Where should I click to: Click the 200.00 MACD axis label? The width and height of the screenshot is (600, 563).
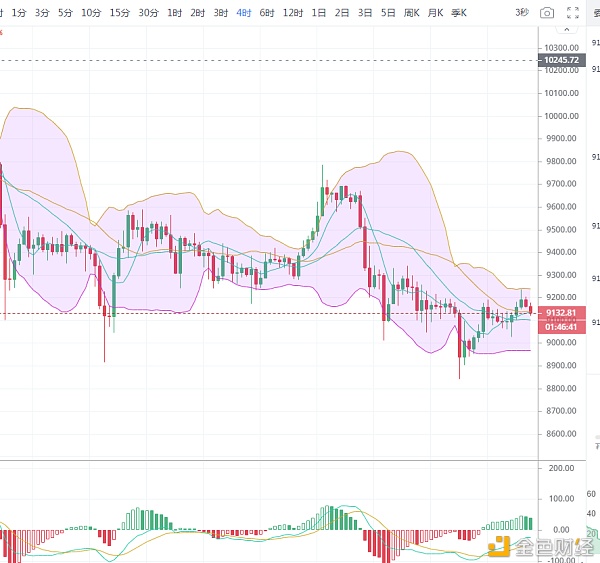[561, 468]
